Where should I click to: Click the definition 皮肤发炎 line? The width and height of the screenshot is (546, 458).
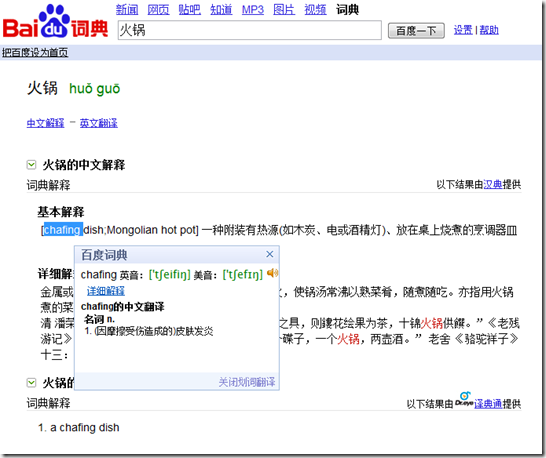point(149,331)
